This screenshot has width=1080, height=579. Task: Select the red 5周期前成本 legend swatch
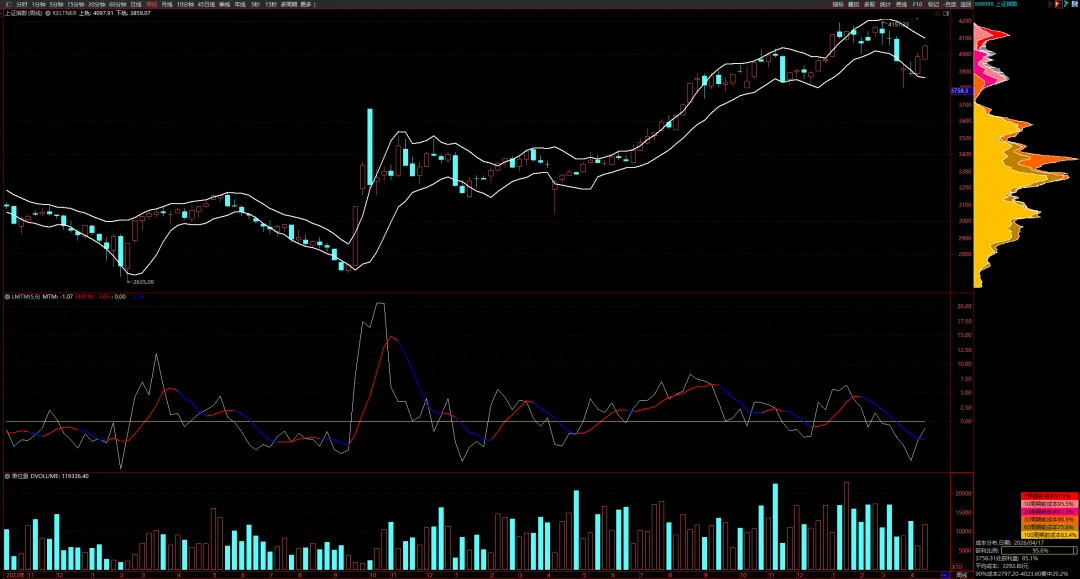[1050, 496]
